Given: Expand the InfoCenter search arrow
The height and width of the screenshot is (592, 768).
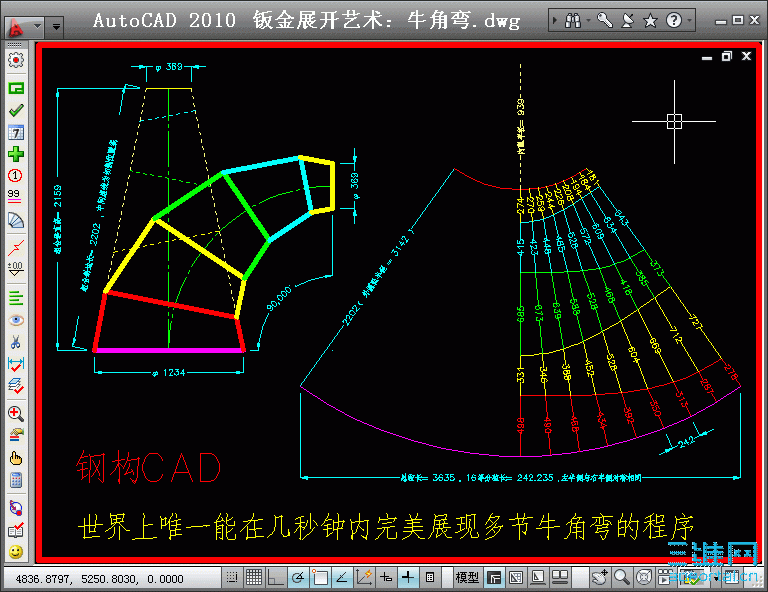Looking at the screenshot, I should click(x=555, y=21).
